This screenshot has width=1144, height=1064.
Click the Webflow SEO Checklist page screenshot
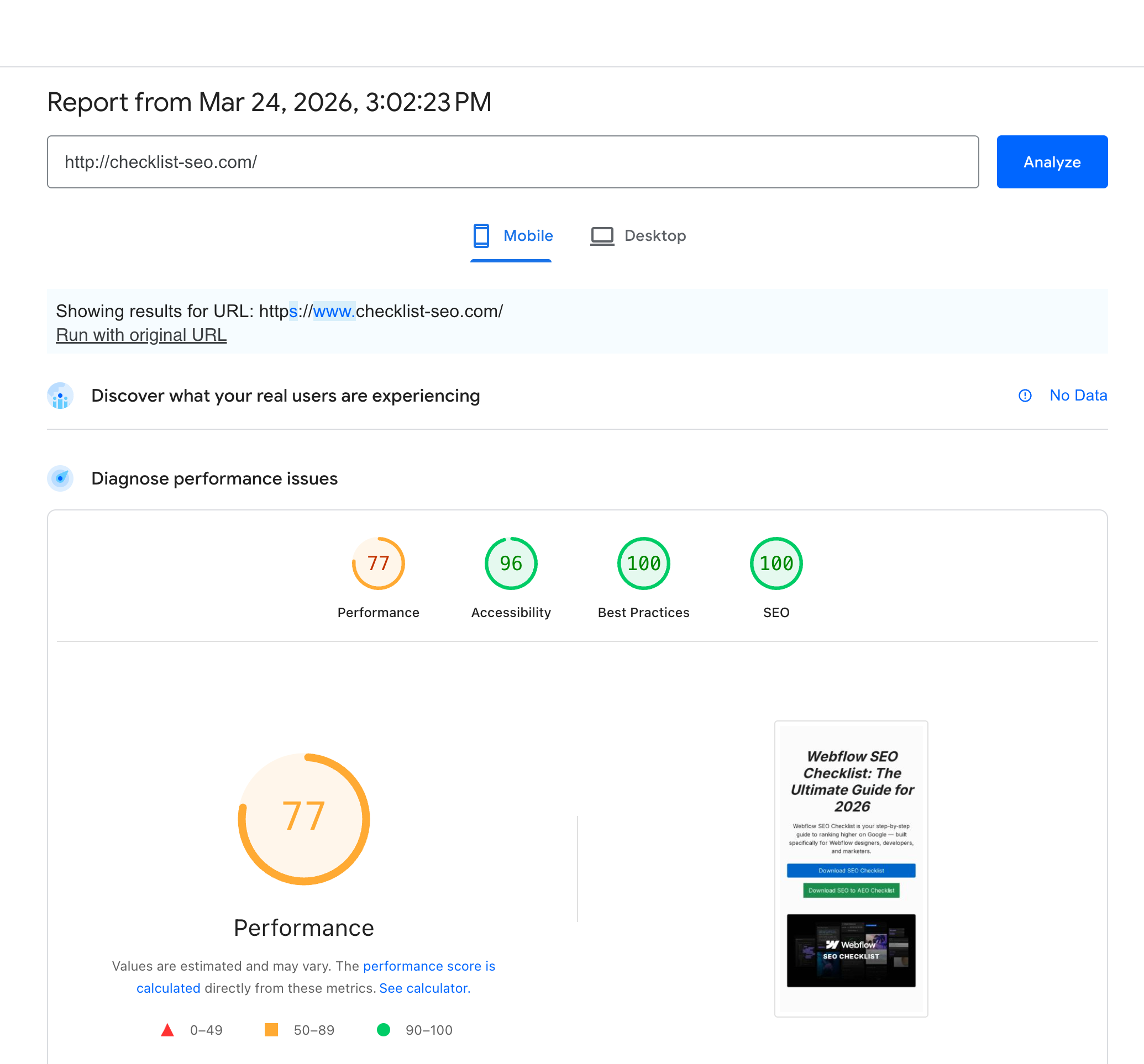tap(851, 868)
